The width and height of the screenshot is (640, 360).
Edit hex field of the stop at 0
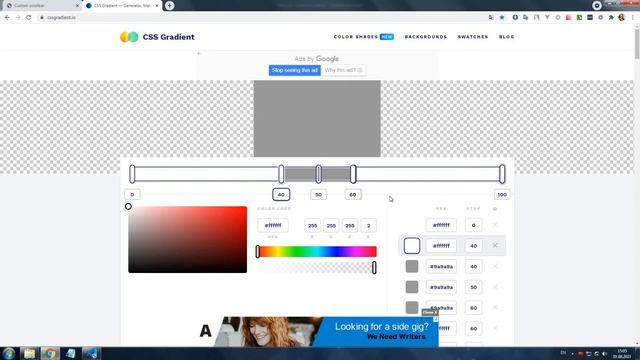[441, 225]
